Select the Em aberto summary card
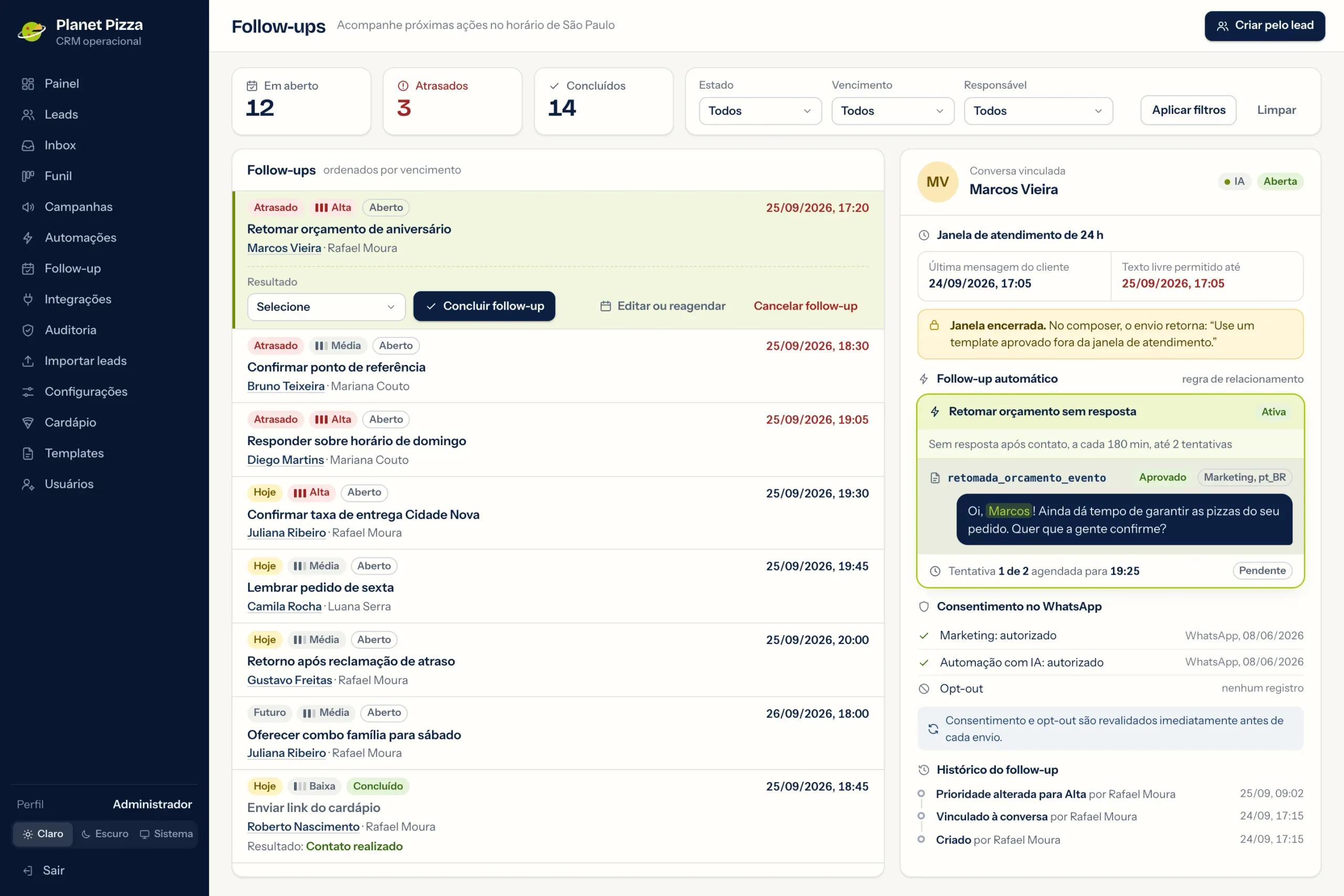The width and height of the screenshot is (1344, 896). 301,101
